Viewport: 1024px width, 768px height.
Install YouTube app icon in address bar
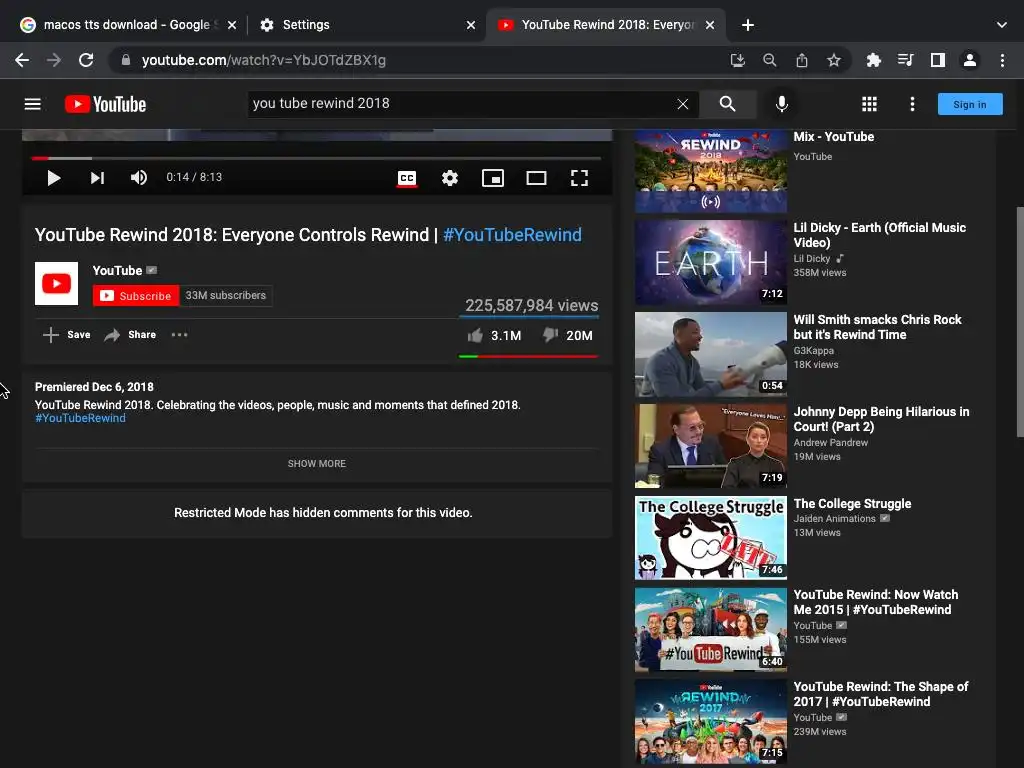click(x=737, y=60)
